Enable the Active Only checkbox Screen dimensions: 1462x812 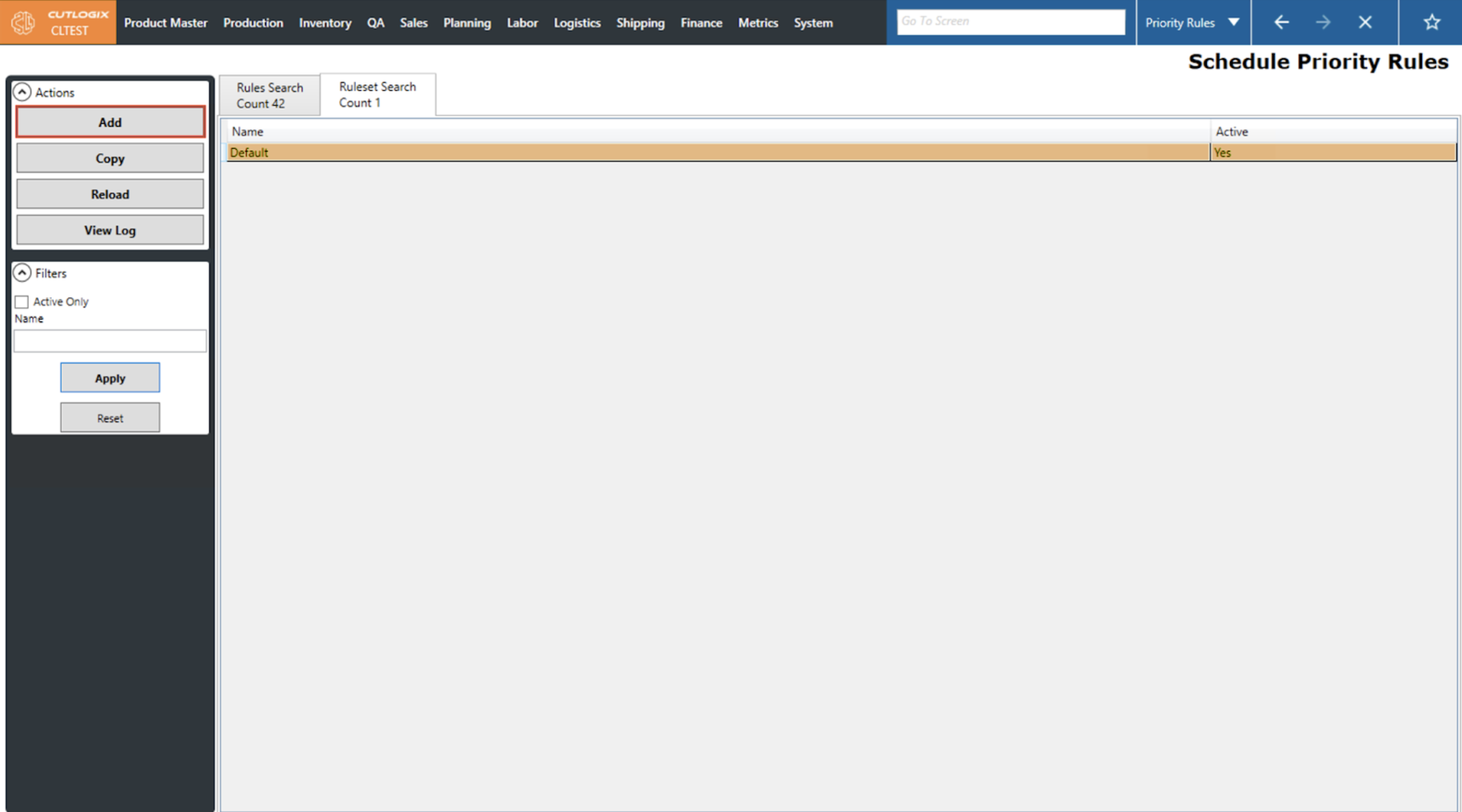click(22, 302)
